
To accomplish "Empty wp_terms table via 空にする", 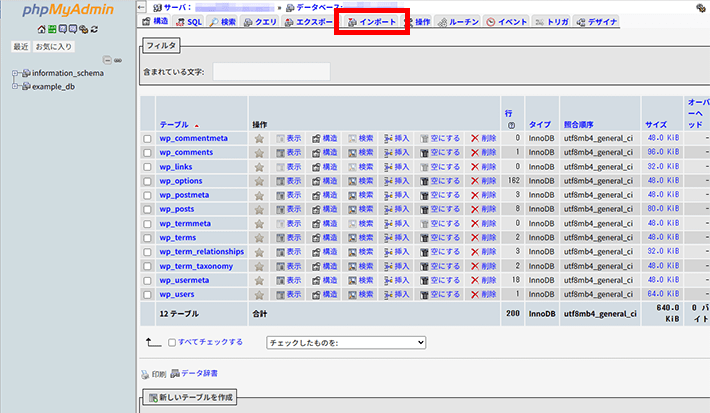I will (x=440, y=238).
